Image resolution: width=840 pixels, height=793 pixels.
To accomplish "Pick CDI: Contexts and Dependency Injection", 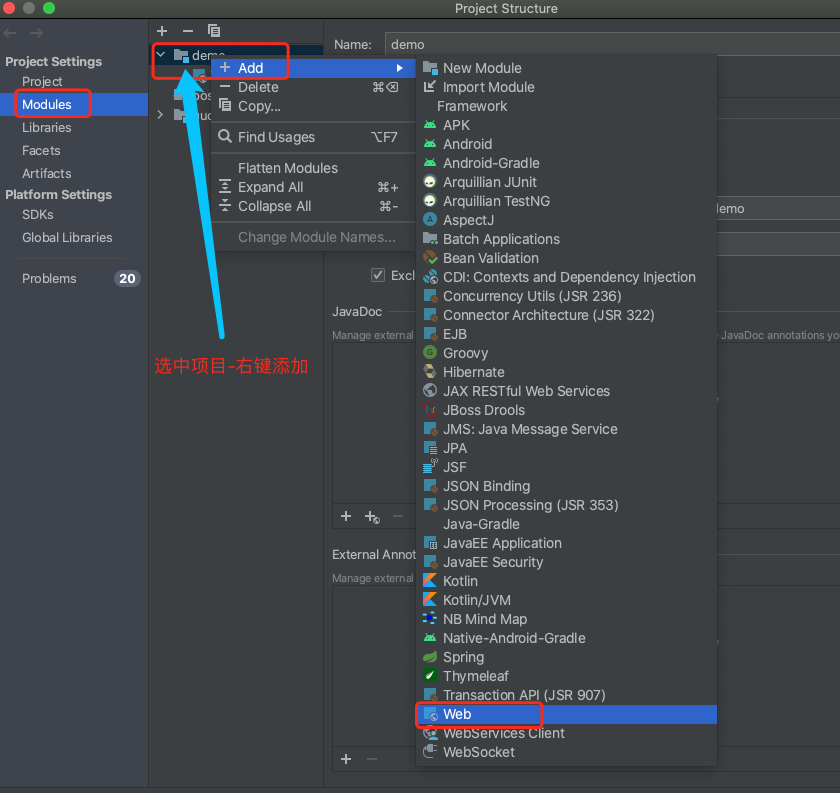I will tap(566, 277).
